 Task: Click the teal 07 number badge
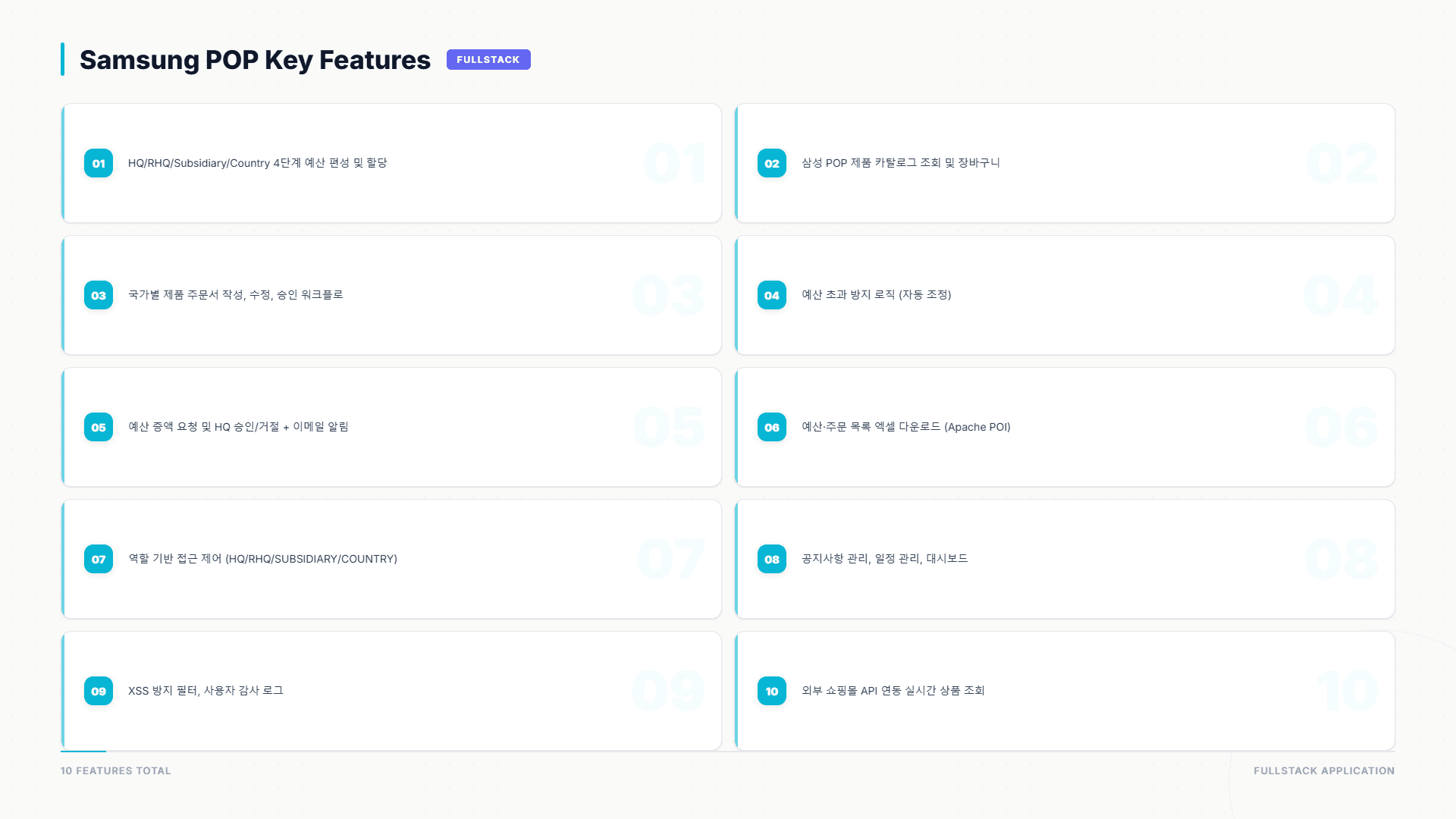[99, 559]
